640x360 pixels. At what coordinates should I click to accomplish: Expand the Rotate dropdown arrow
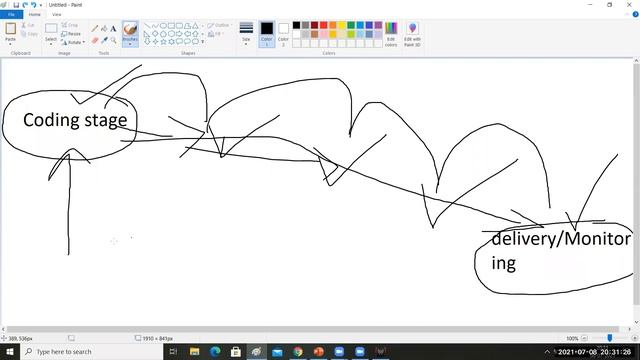[x=84, y=42]
